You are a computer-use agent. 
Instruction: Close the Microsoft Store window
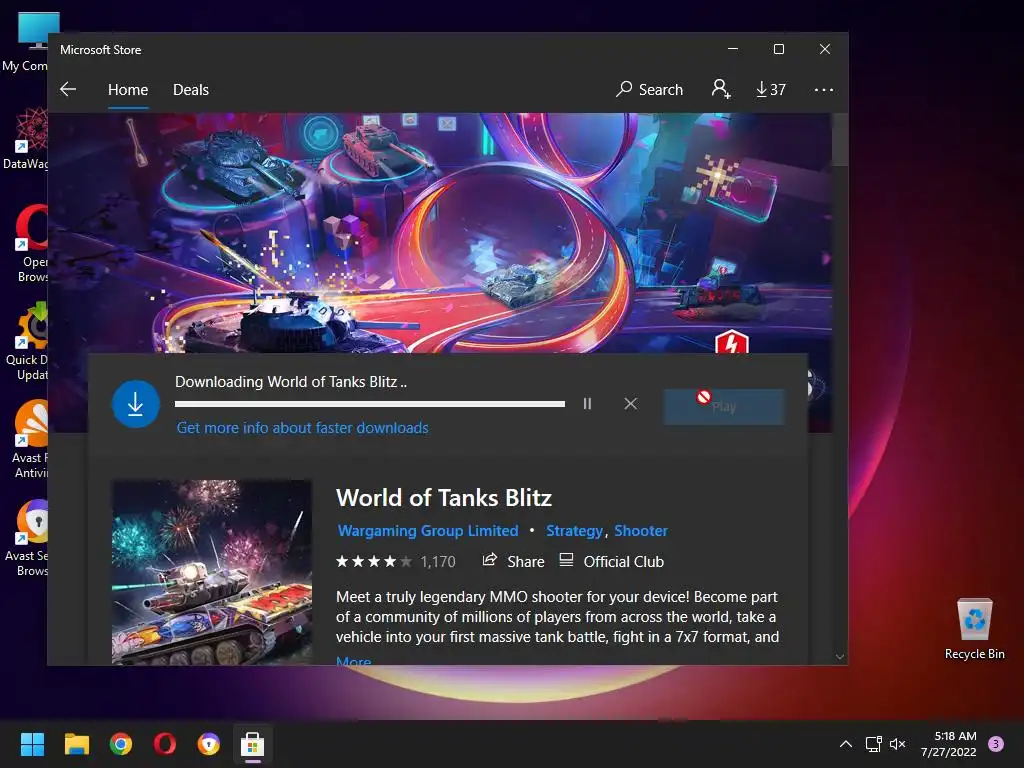[825, 49]
